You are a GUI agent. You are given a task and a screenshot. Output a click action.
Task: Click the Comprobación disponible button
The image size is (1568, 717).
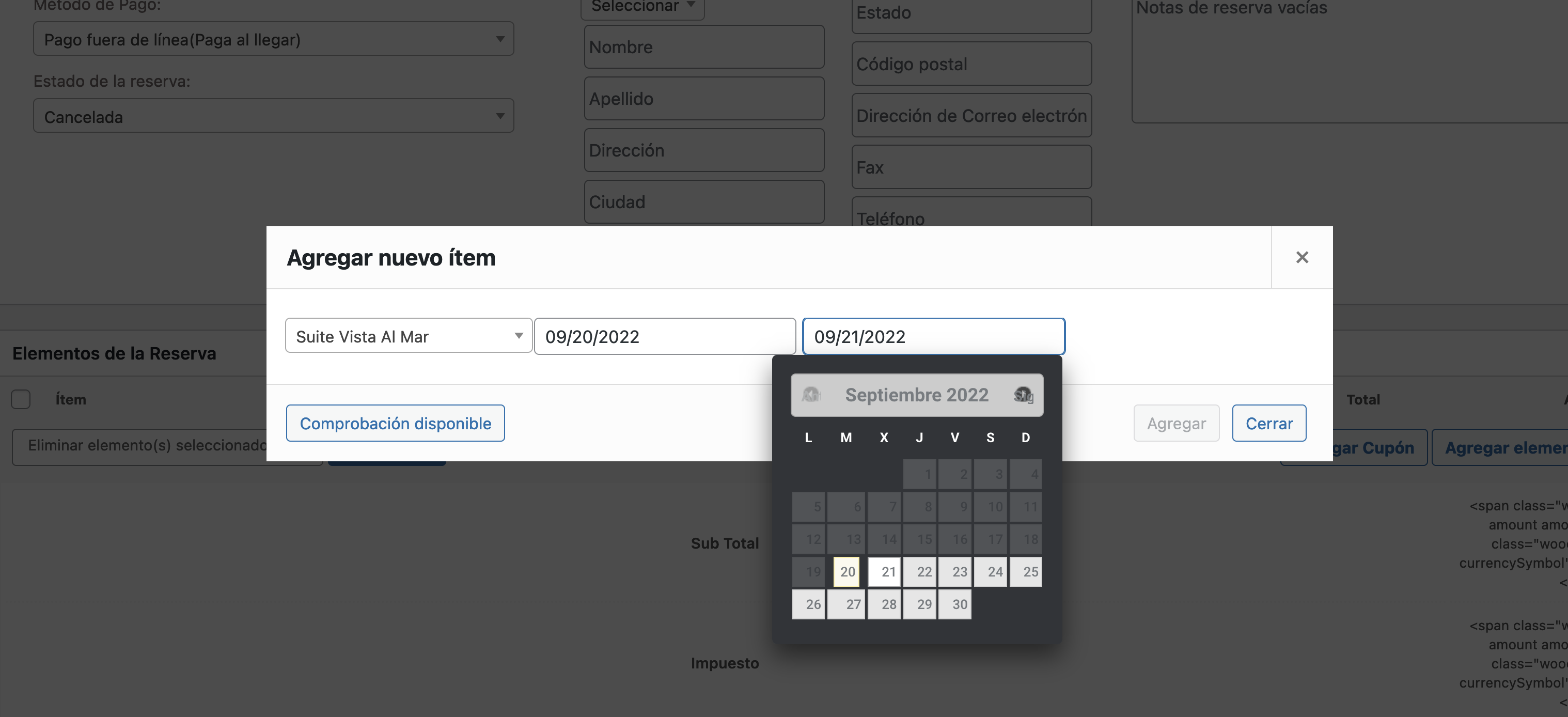tap(395, 424)
